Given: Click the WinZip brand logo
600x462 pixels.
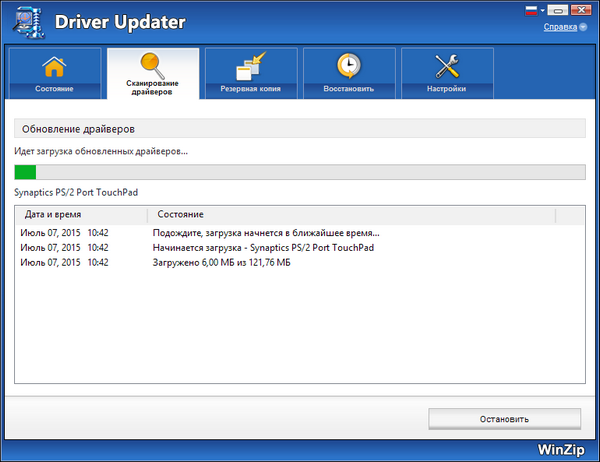Looking at the screenshot, I should (561, 450).
